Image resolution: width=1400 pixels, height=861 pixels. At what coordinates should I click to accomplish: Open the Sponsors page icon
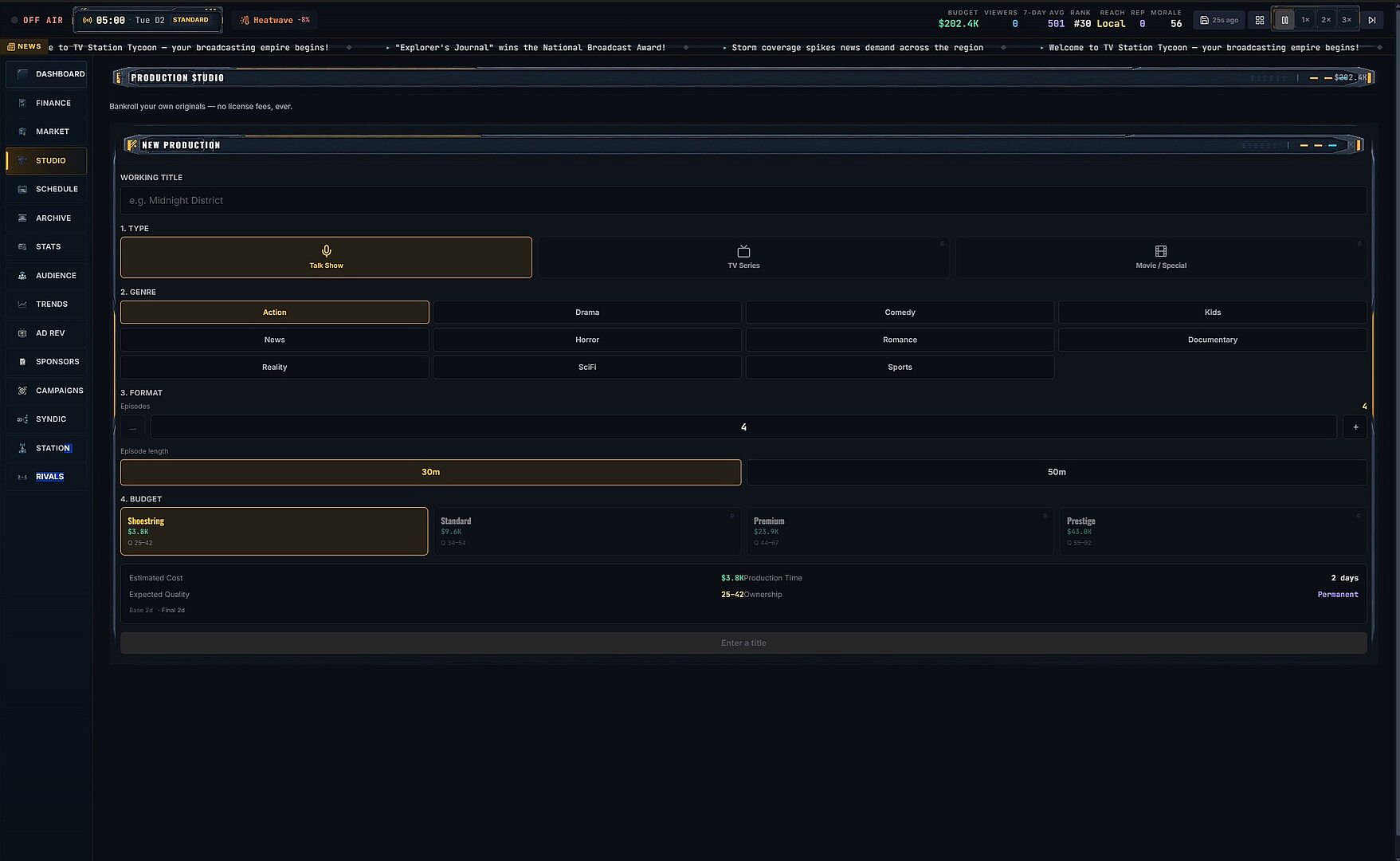click(22, 362)
